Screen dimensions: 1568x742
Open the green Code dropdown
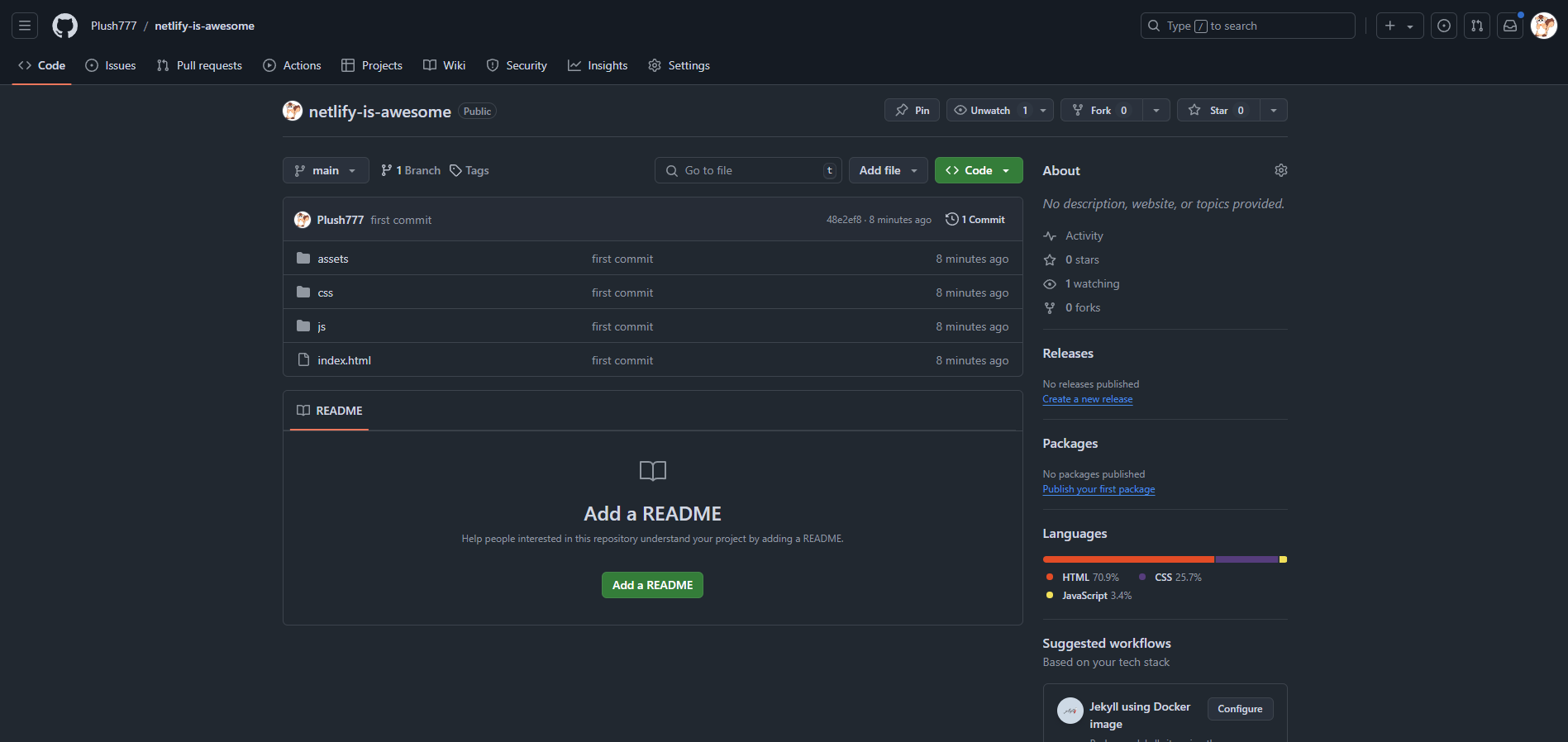[x=979, y=170]
